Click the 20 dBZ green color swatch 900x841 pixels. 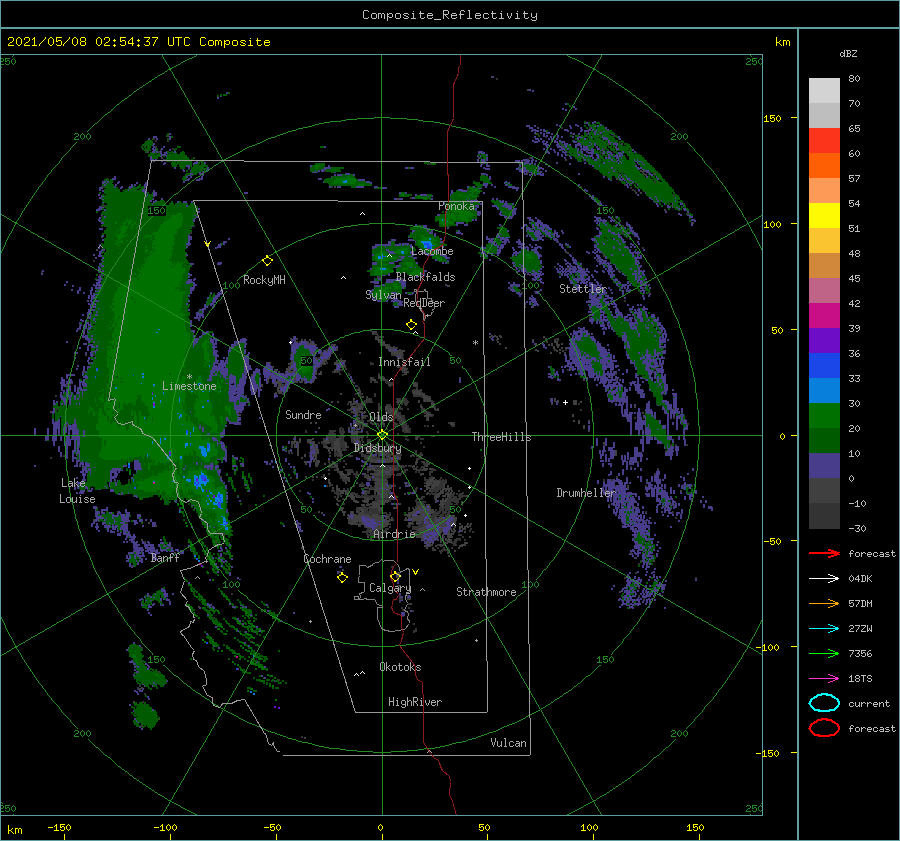point(824,440)
